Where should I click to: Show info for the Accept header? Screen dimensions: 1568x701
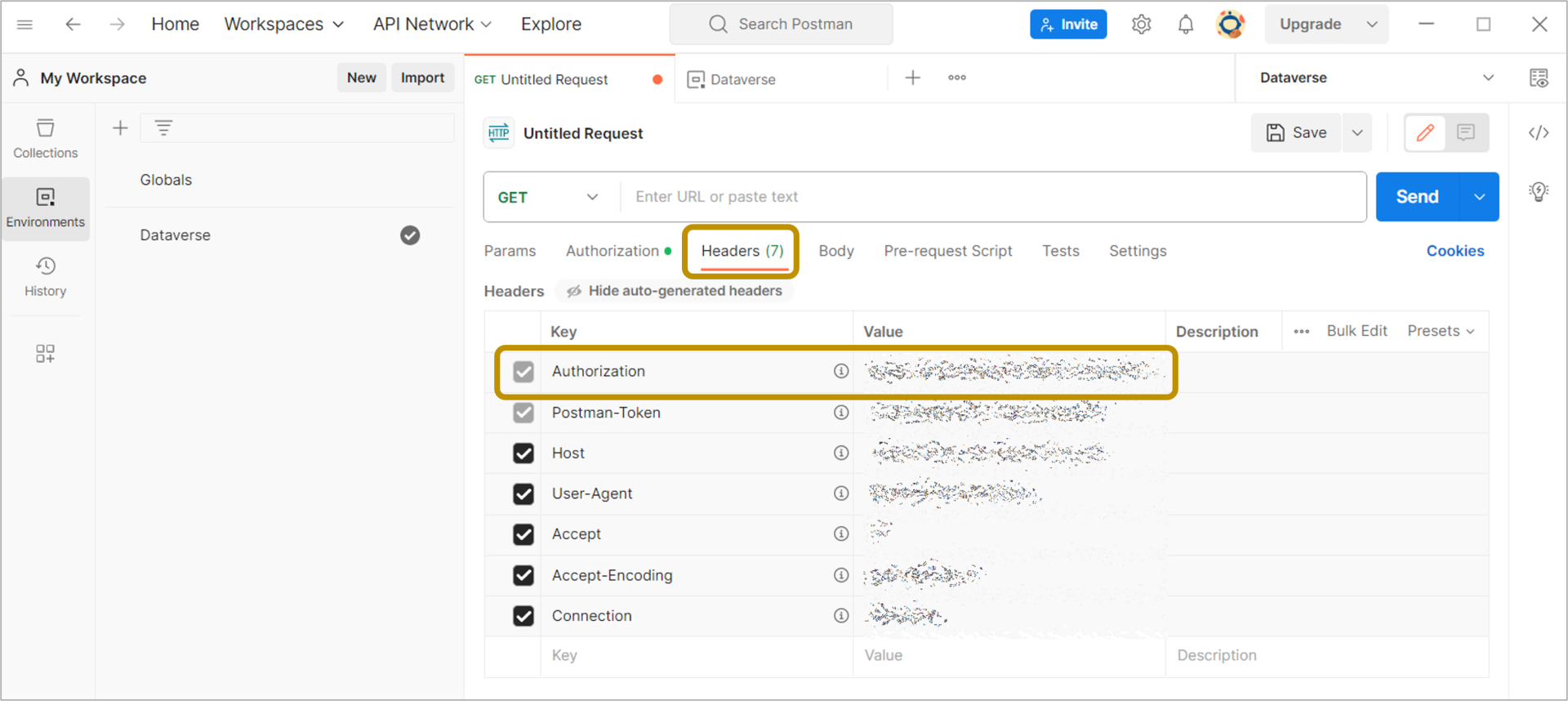(841, 534)
